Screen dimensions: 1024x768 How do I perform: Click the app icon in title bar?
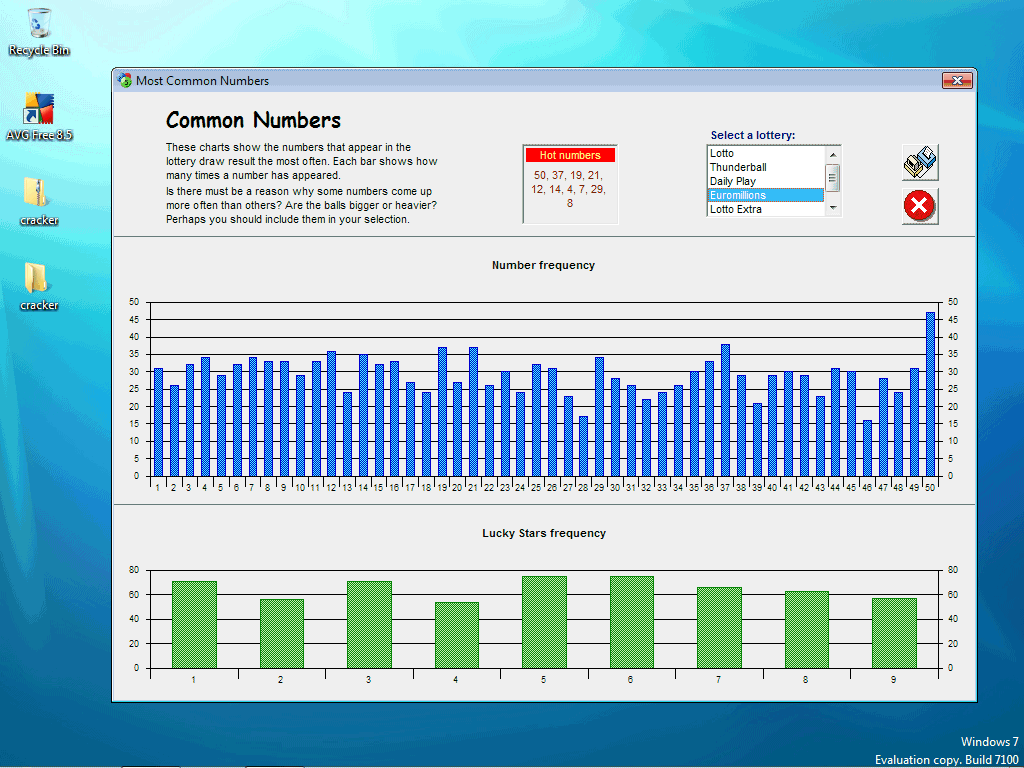[x=124, y=81]
